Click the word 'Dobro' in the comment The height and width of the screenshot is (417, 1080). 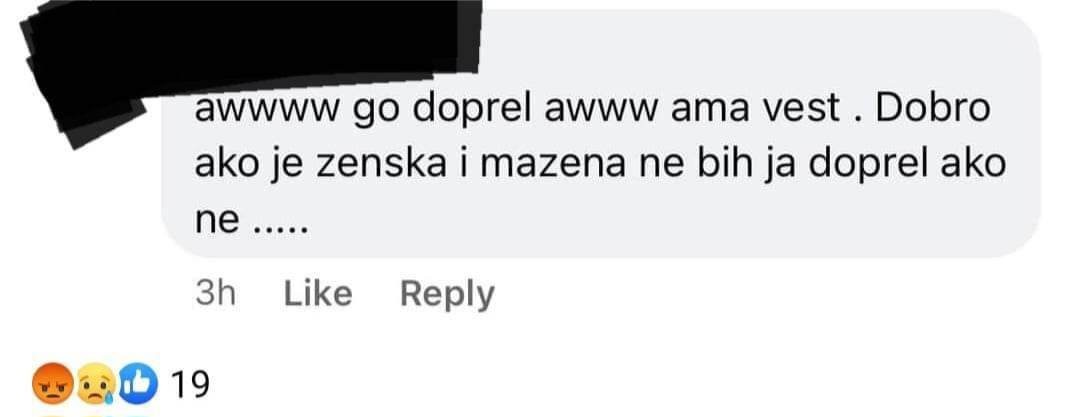click(x=933, y=110)
